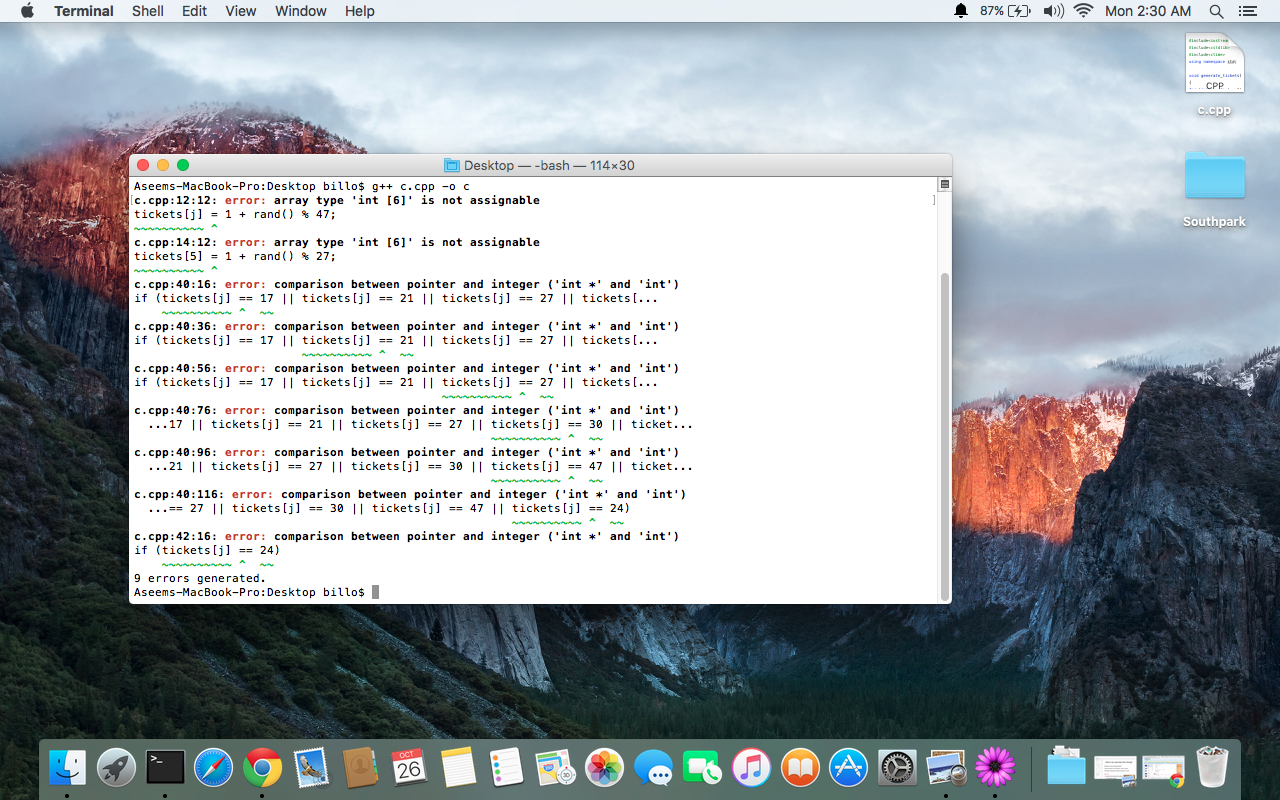Image resolution: width=1280 pixels, height=800 pixels.
Task: Restore the minimized Chrome window thumbnail in Dock
Action: point(1163,770)
